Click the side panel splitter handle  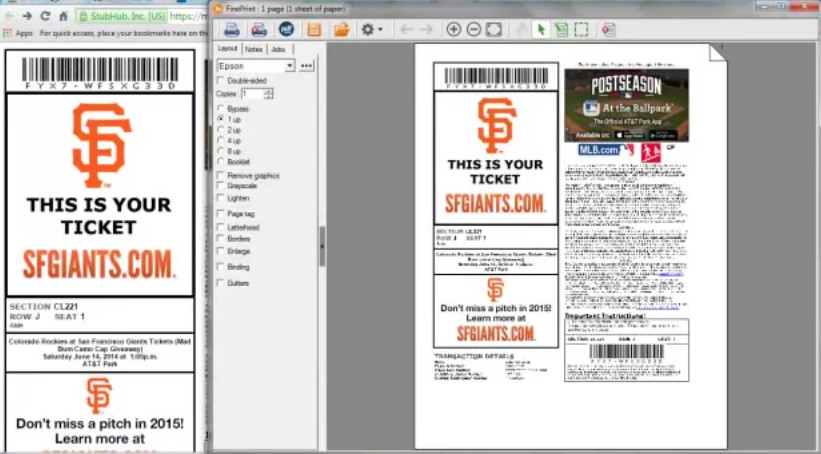[322, 246]
